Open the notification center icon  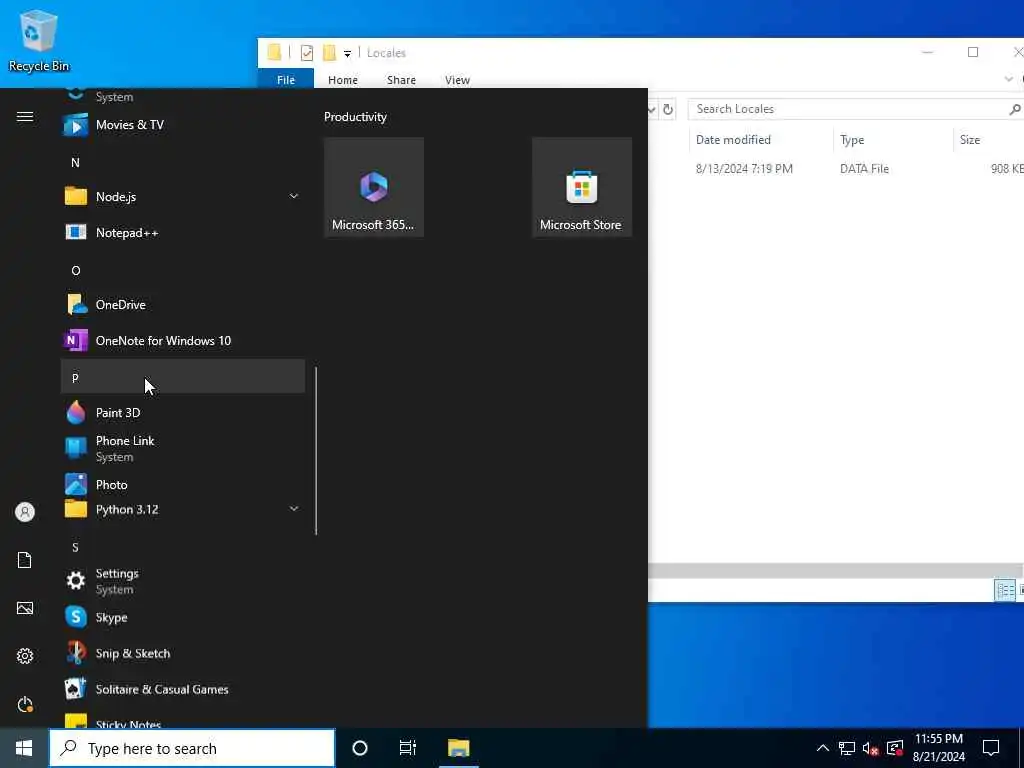coord(991,748)
